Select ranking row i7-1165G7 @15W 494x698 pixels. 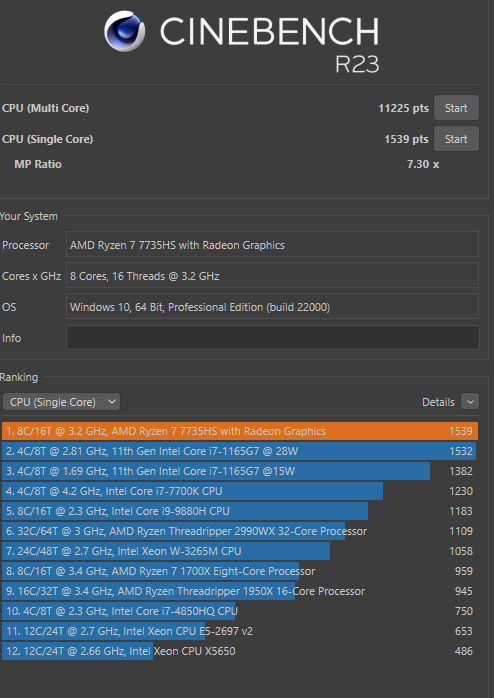coord(240,471)
